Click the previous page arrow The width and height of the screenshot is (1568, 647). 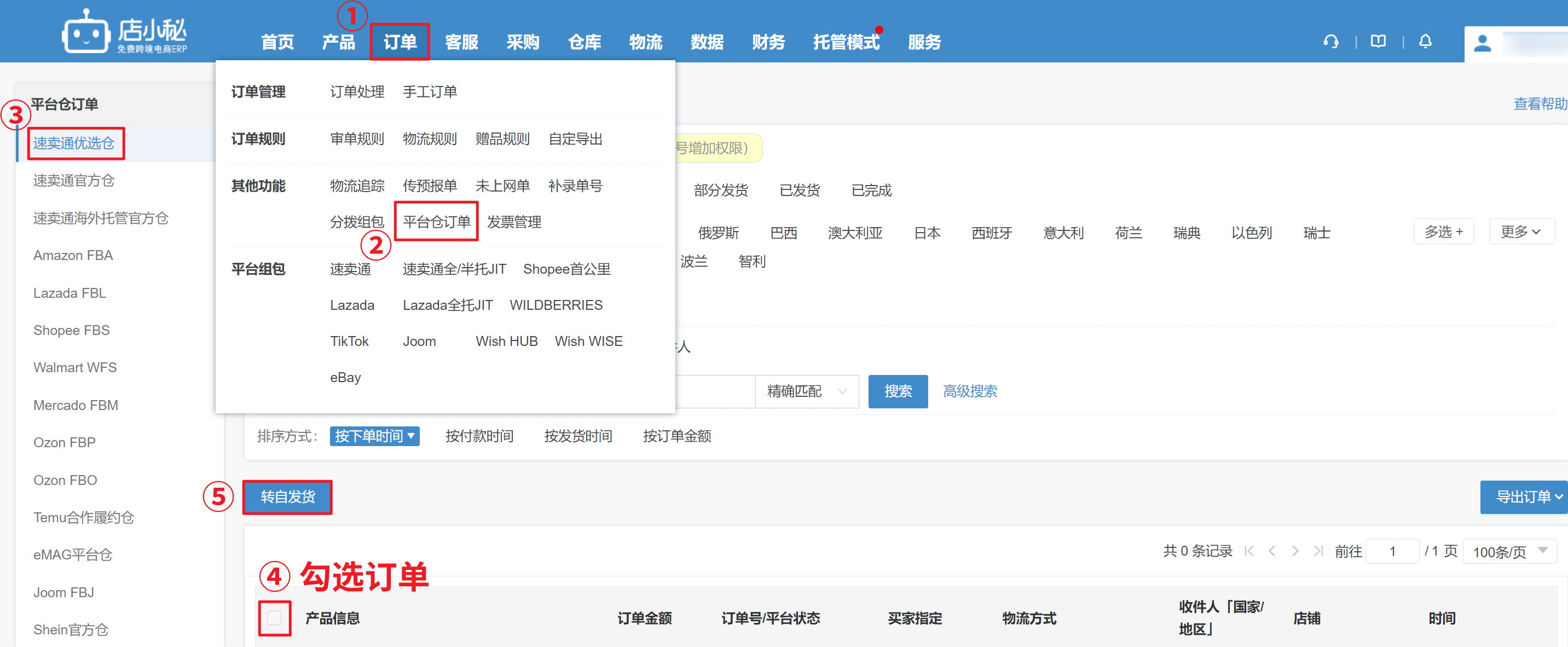tap(1272, 551)
